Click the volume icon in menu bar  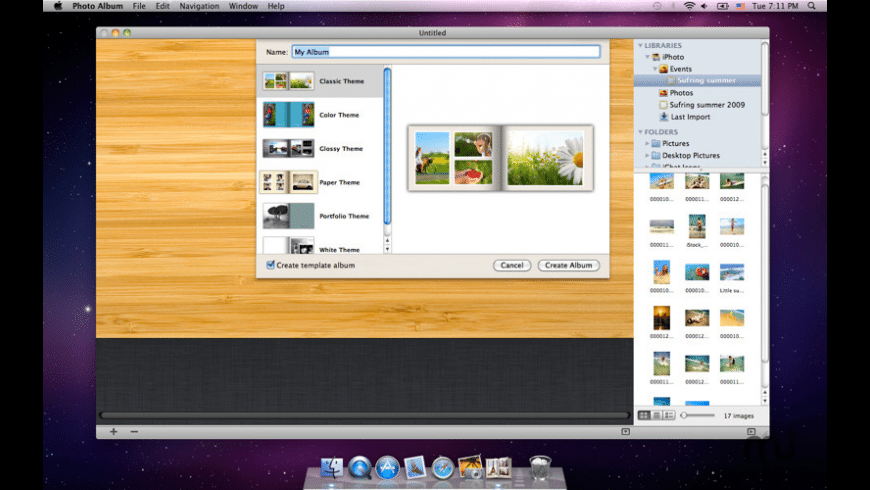[705, 6]
